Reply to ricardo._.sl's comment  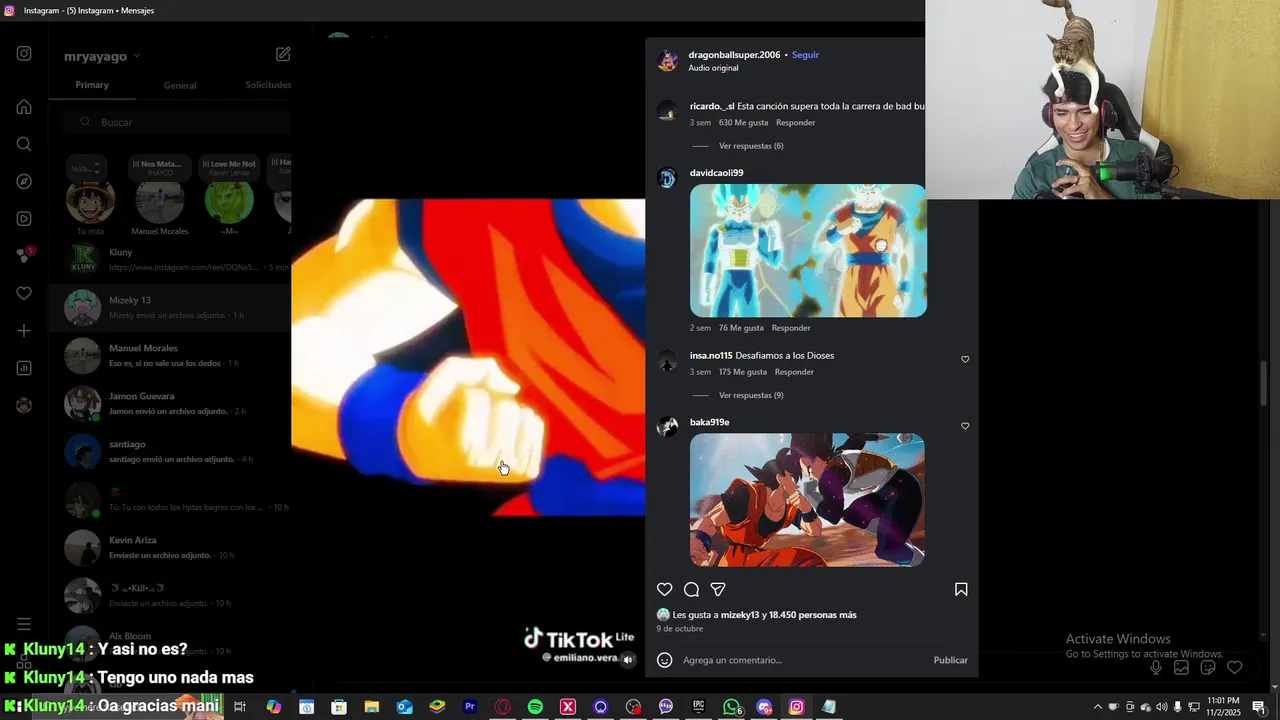tap(796, 123)
